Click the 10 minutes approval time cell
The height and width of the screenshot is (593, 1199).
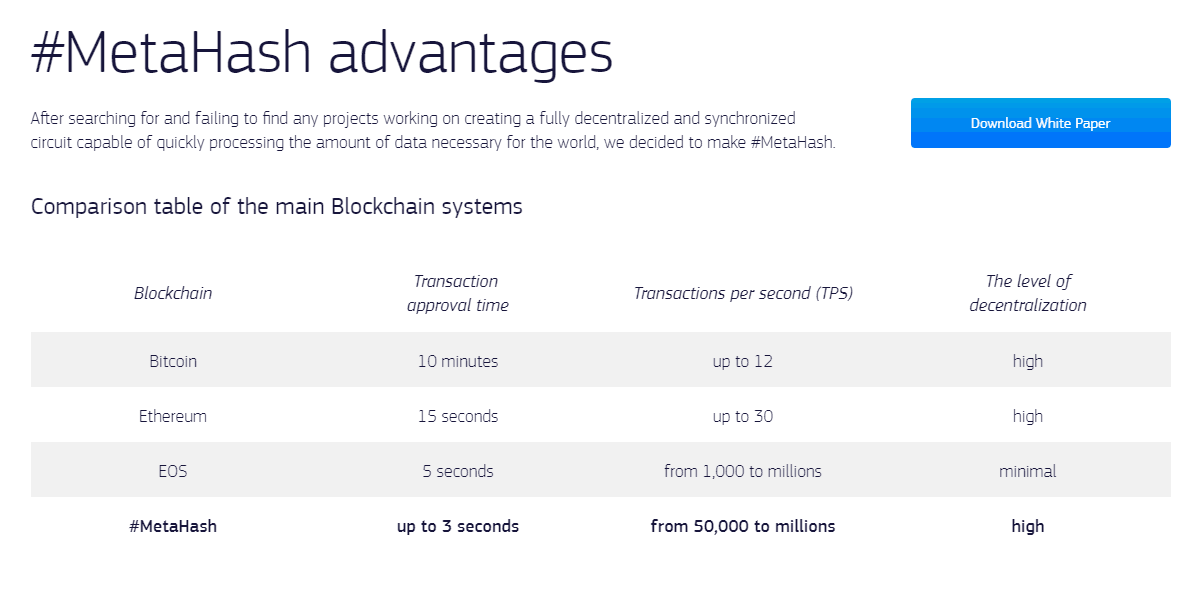point(457,360)
